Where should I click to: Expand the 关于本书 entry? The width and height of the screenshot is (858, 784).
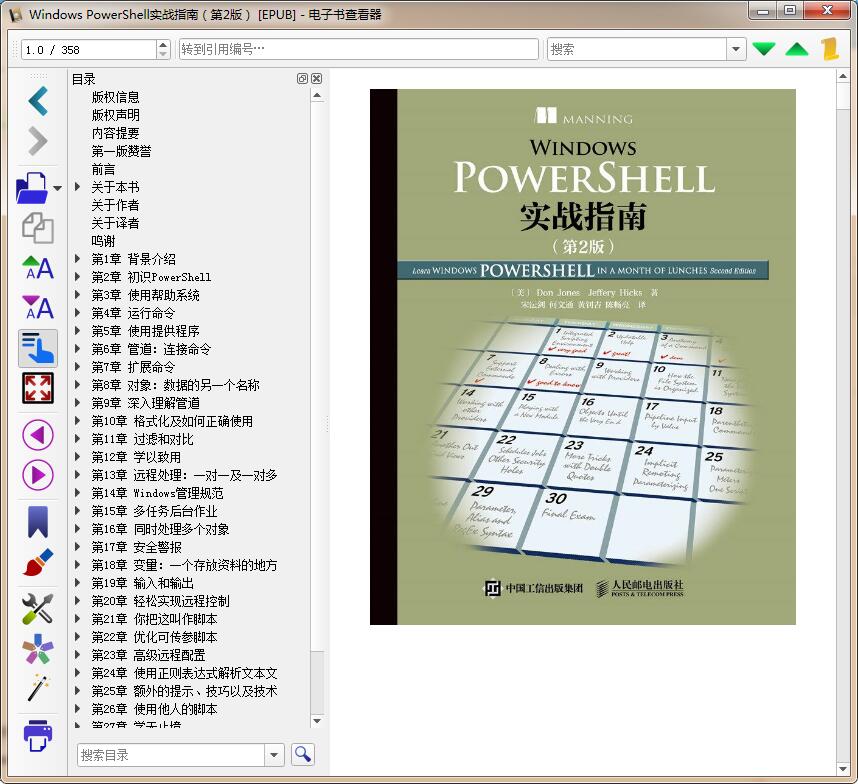[x=78, y=187]
